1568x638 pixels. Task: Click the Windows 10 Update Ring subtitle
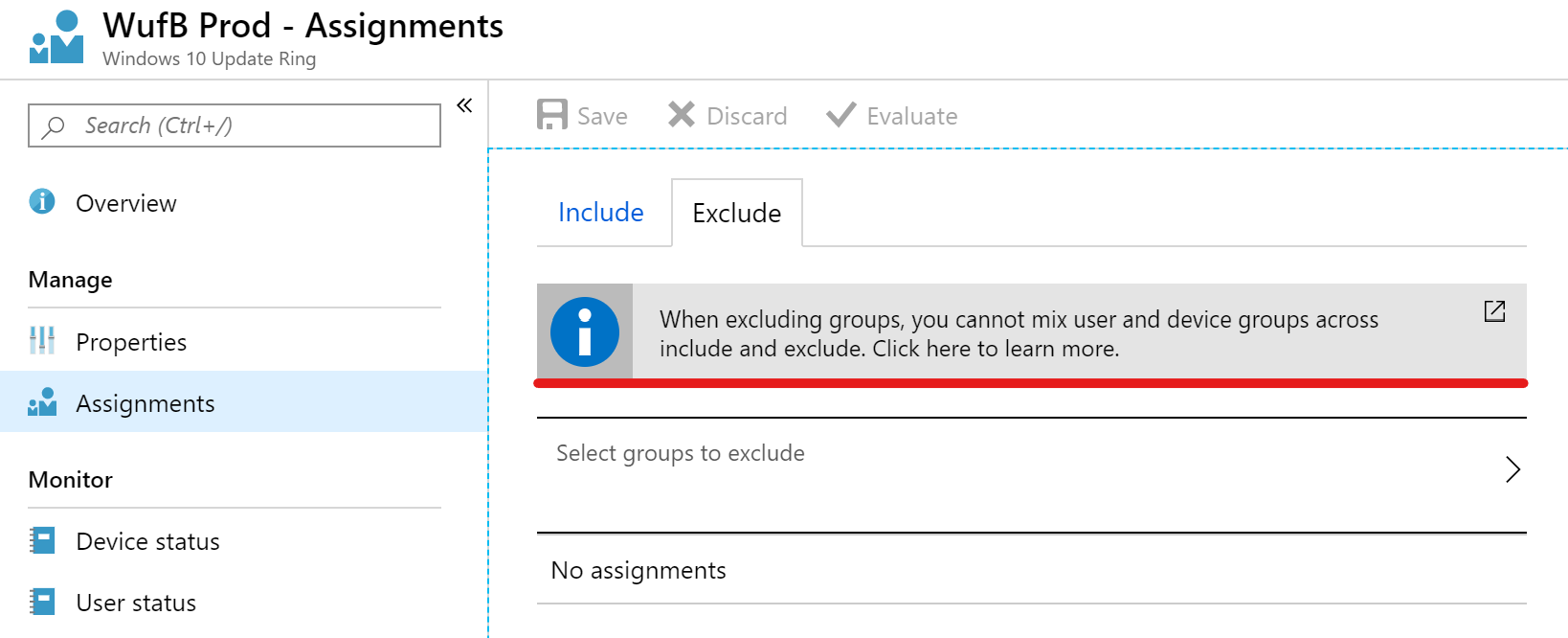[x=210, y=58]
